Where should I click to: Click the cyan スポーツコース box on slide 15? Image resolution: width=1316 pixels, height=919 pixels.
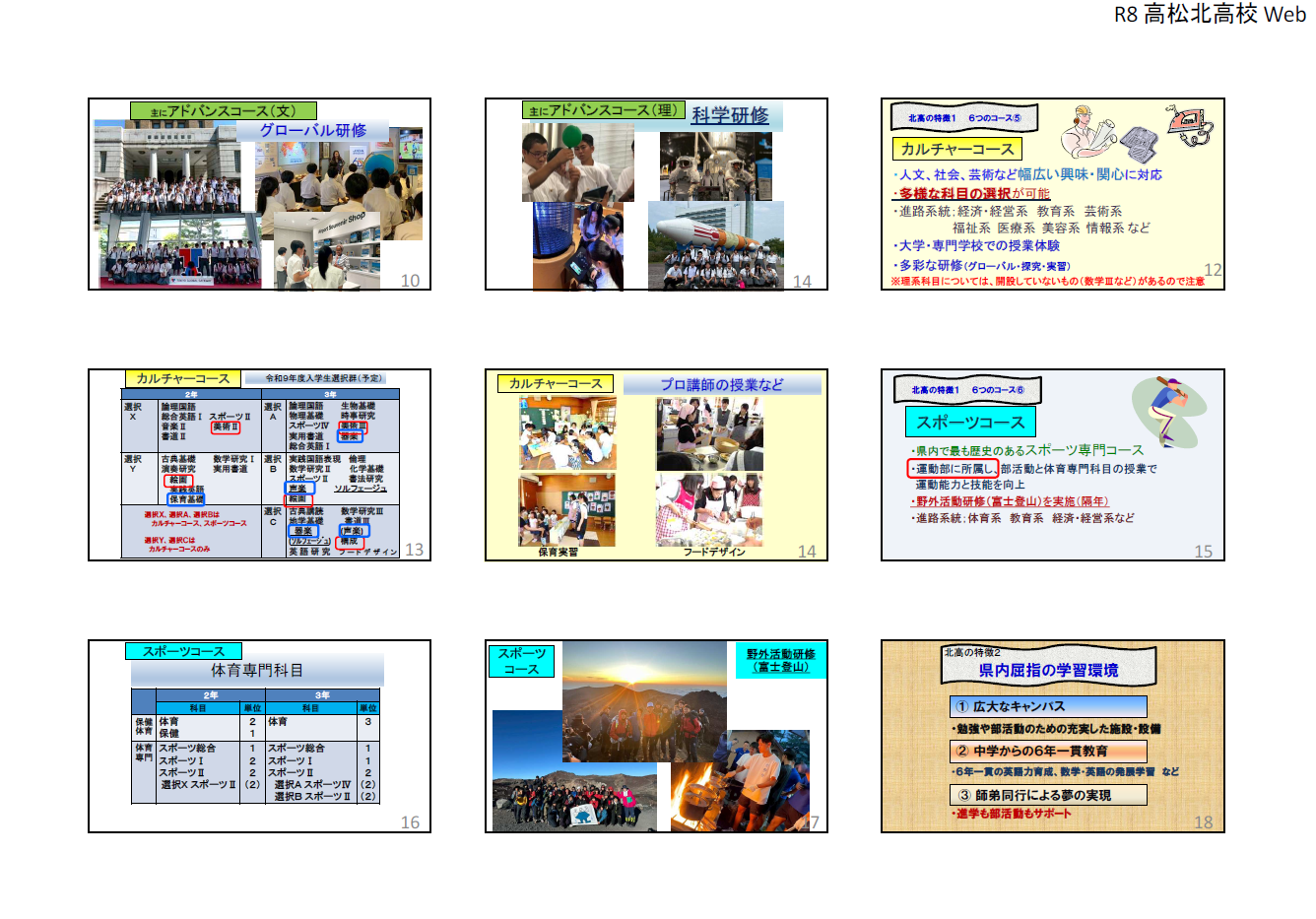(x=970, y=423)
